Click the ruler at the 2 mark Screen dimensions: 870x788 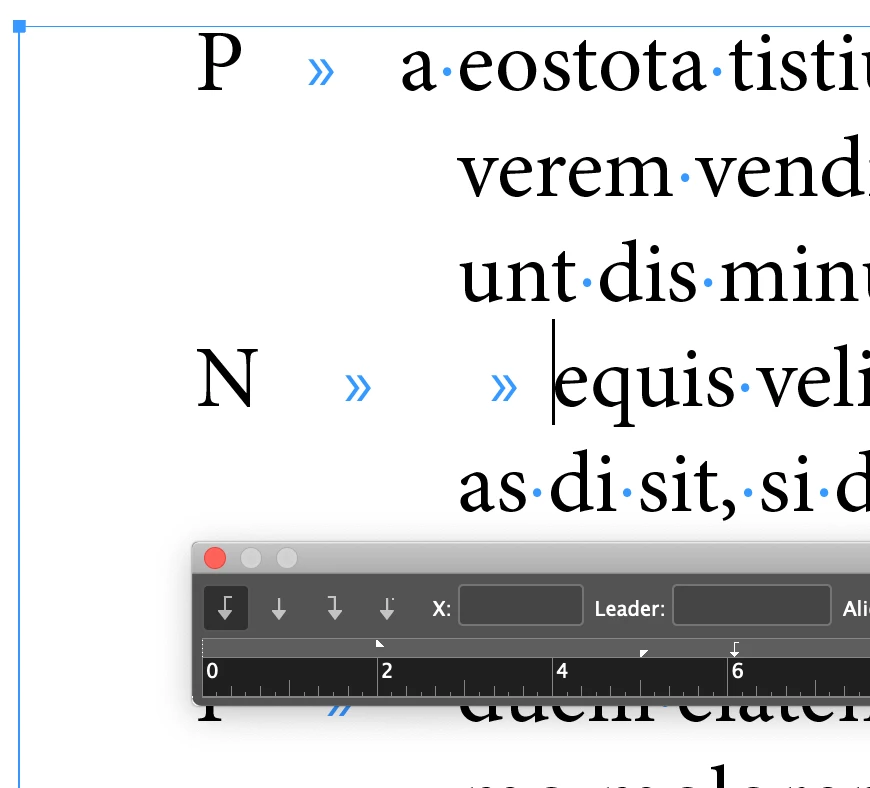[387, 671]
